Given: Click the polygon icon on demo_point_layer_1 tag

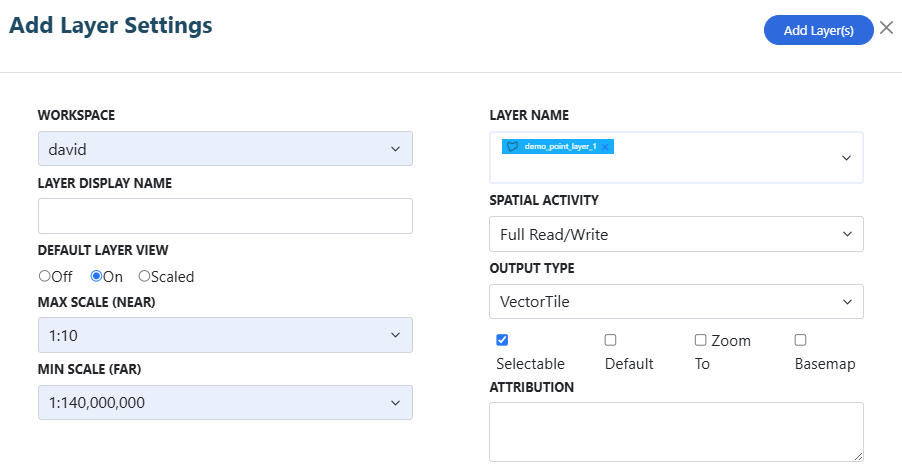Looking at the screenshot, I should (x=512, y=147).
